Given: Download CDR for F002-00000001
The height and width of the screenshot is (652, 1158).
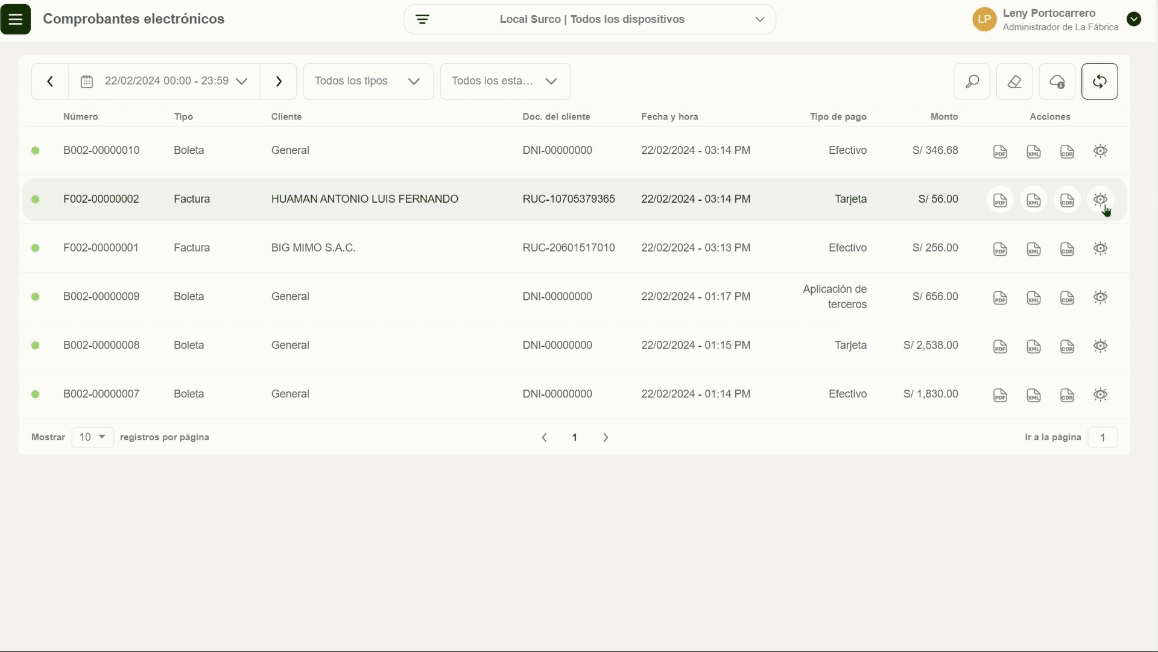Looking at the screenshot, I should [1067, 249].
